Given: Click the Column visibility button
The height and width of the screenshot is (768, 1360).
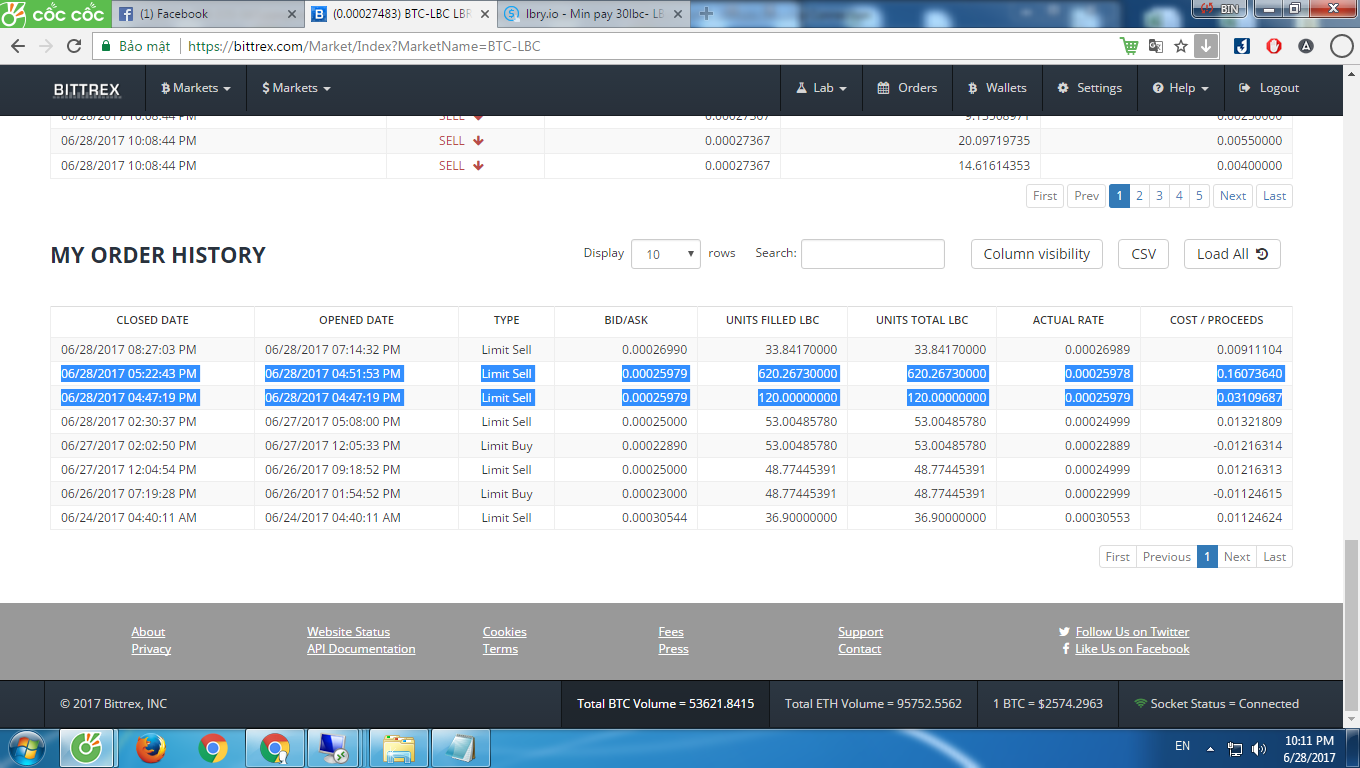Looking at the screenshot, I should [x=1036, y=254].
